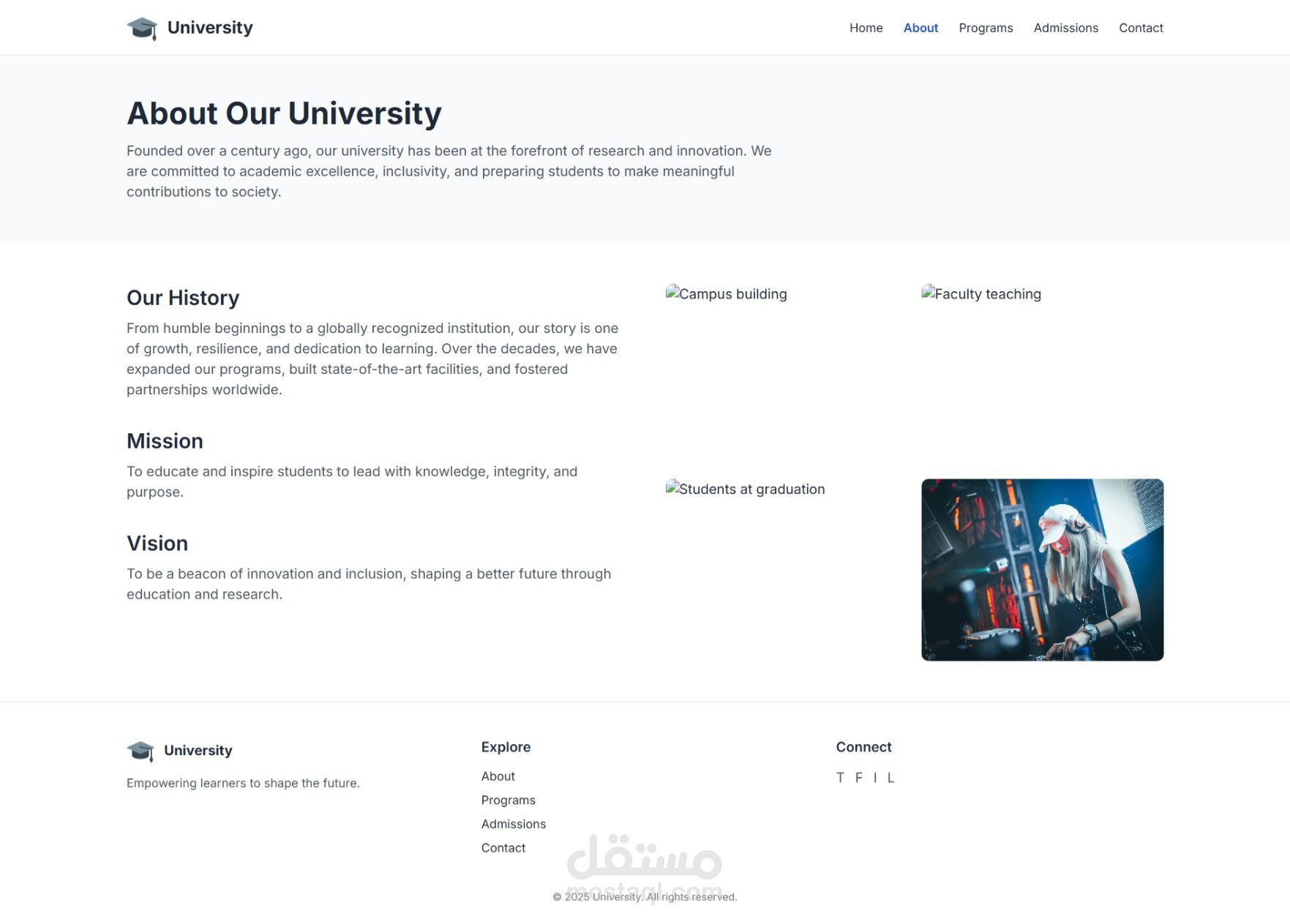Screen dimensions: 1290x924
Task: Click the Connect footer heading
Action: (863, 747)
